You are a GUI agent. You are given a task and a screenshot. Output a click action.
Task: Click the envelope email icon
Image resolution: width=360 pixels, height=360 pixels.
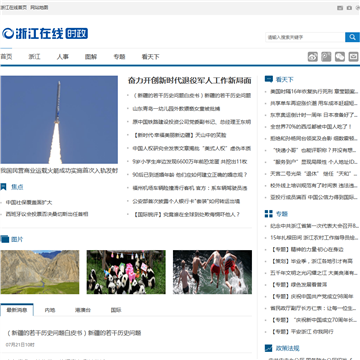353,57
